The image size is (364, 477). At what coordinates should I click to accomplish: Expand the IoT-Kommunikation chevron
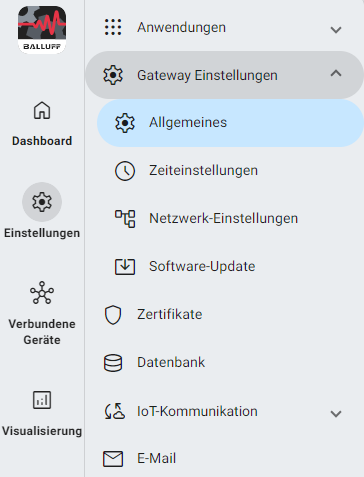pos(336,414)
